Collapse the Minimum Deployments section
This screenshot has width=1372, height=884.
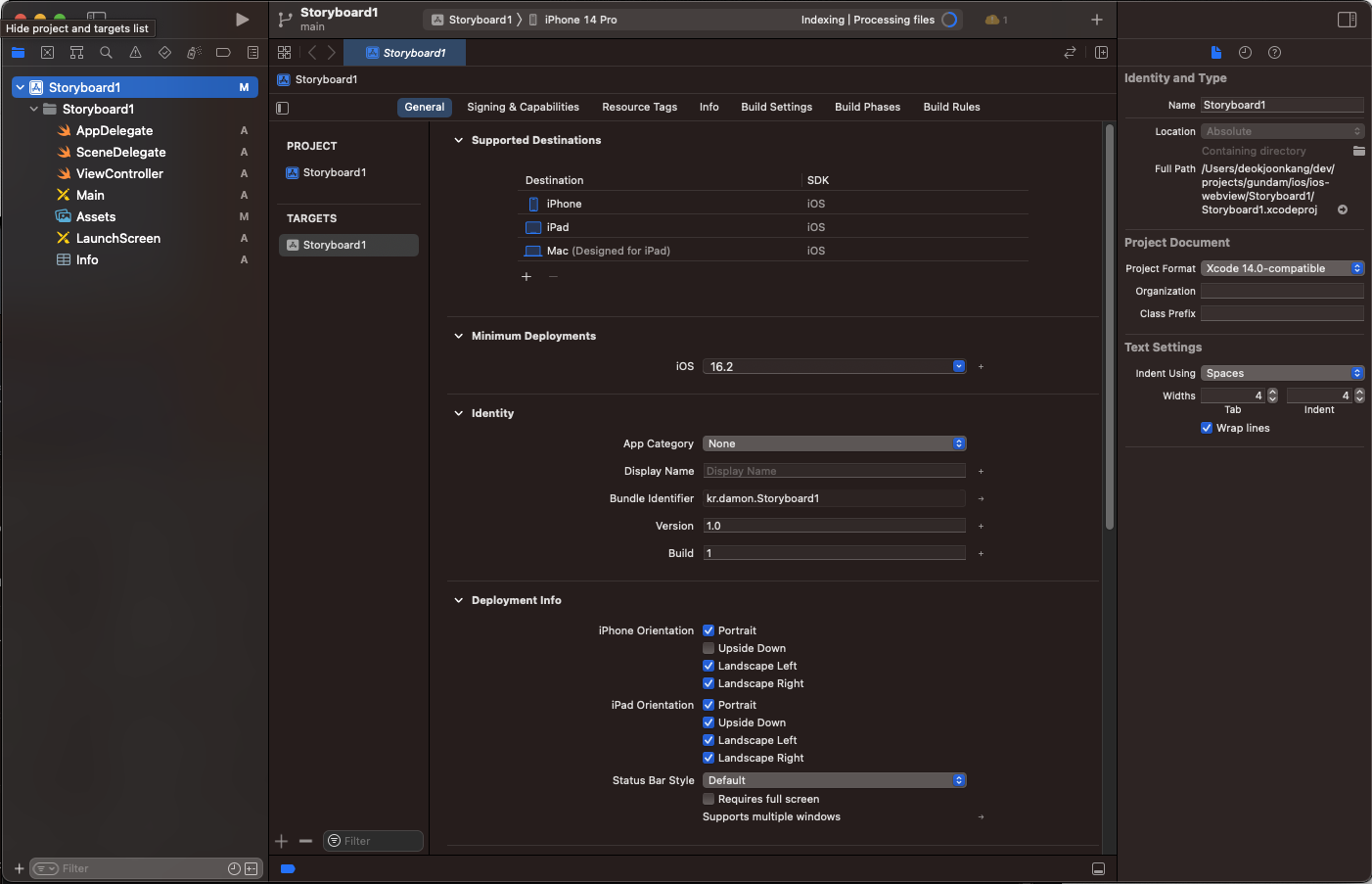(x=458, y=336)
